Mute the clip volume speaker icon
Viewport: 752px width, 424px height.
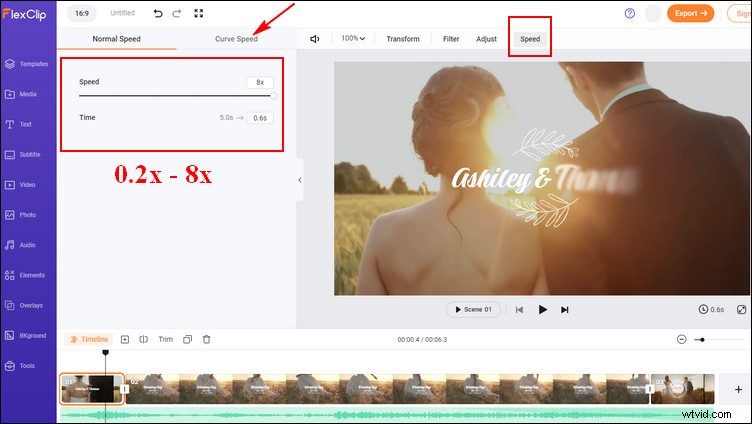point(315,39)
